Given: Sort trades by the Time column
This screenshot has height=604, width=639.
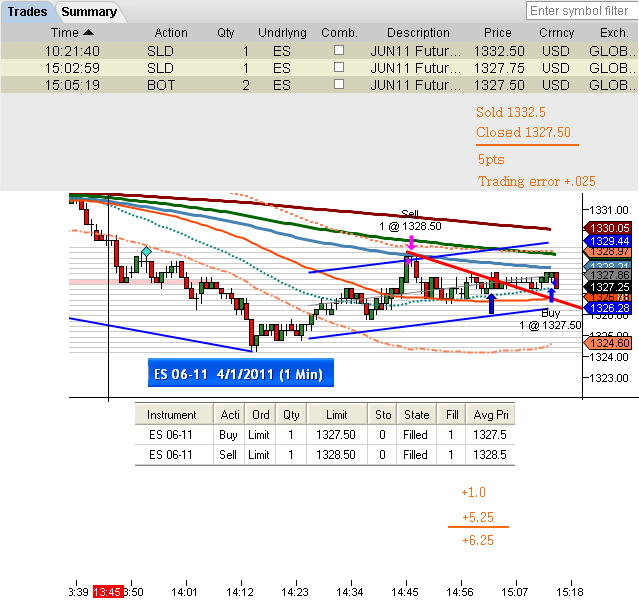Looking at the screenshot, I should click(72, 33).
